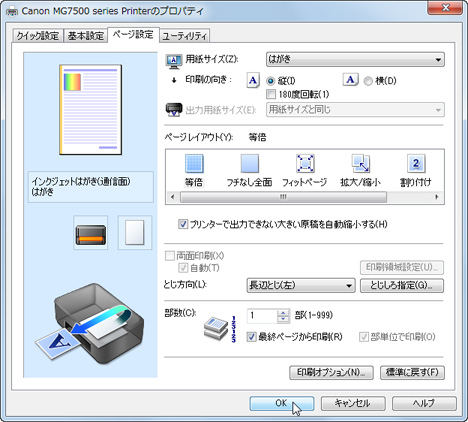Uncheck the auto-shrink large documents checkbox
The image size is (468, 422).
pos(183,224)
